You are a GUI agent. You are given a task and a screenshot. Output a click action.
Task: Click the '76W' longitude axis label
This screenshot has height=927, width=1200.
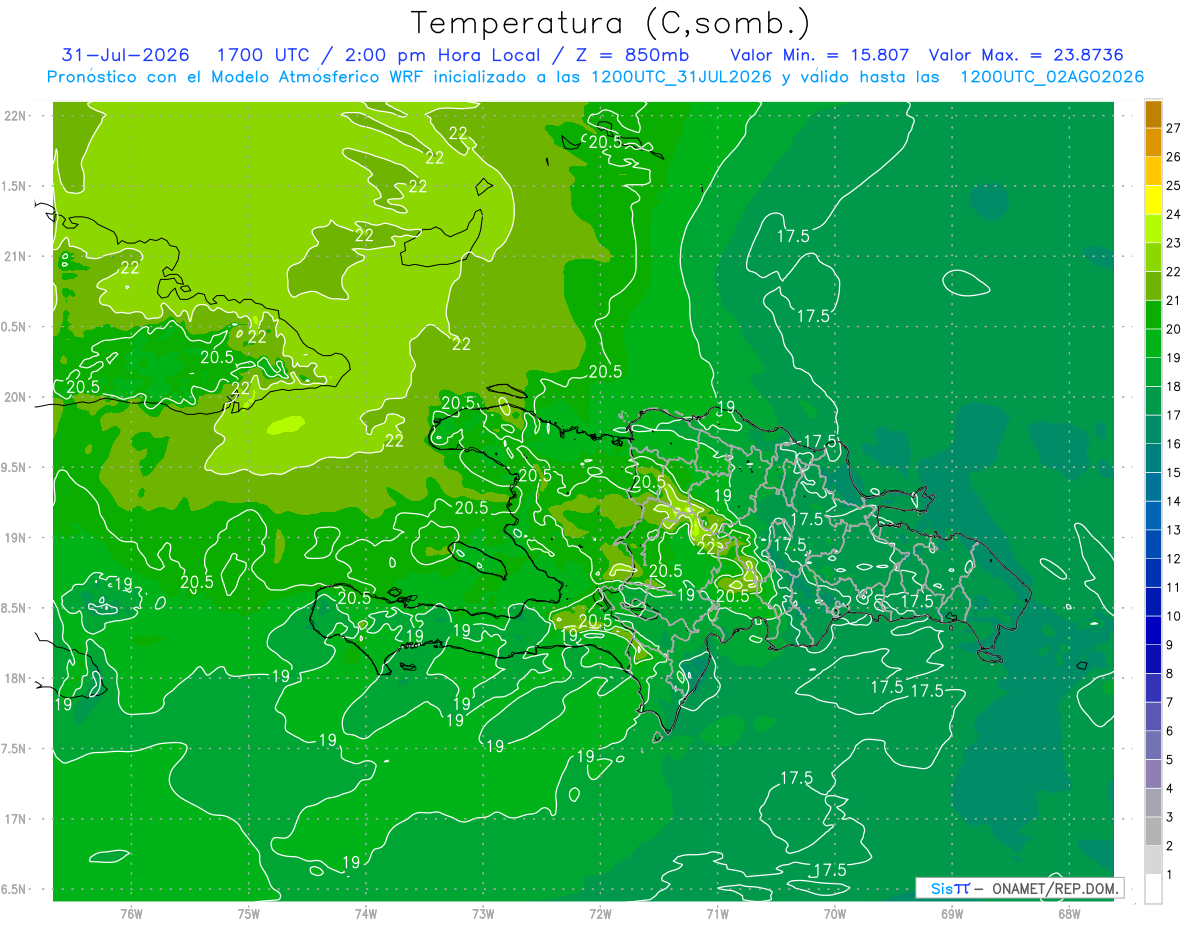131,914
